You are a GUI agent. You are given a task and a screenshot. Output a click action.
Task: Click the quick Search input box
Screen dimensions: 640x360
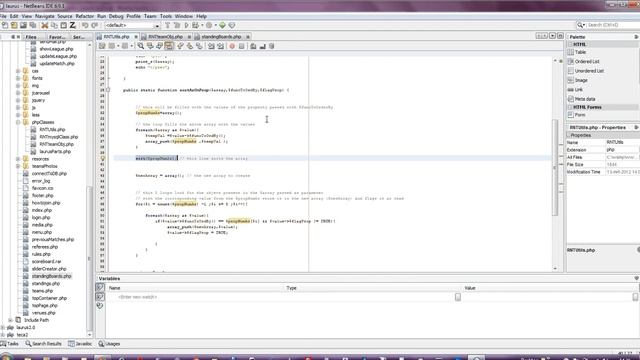612,25
